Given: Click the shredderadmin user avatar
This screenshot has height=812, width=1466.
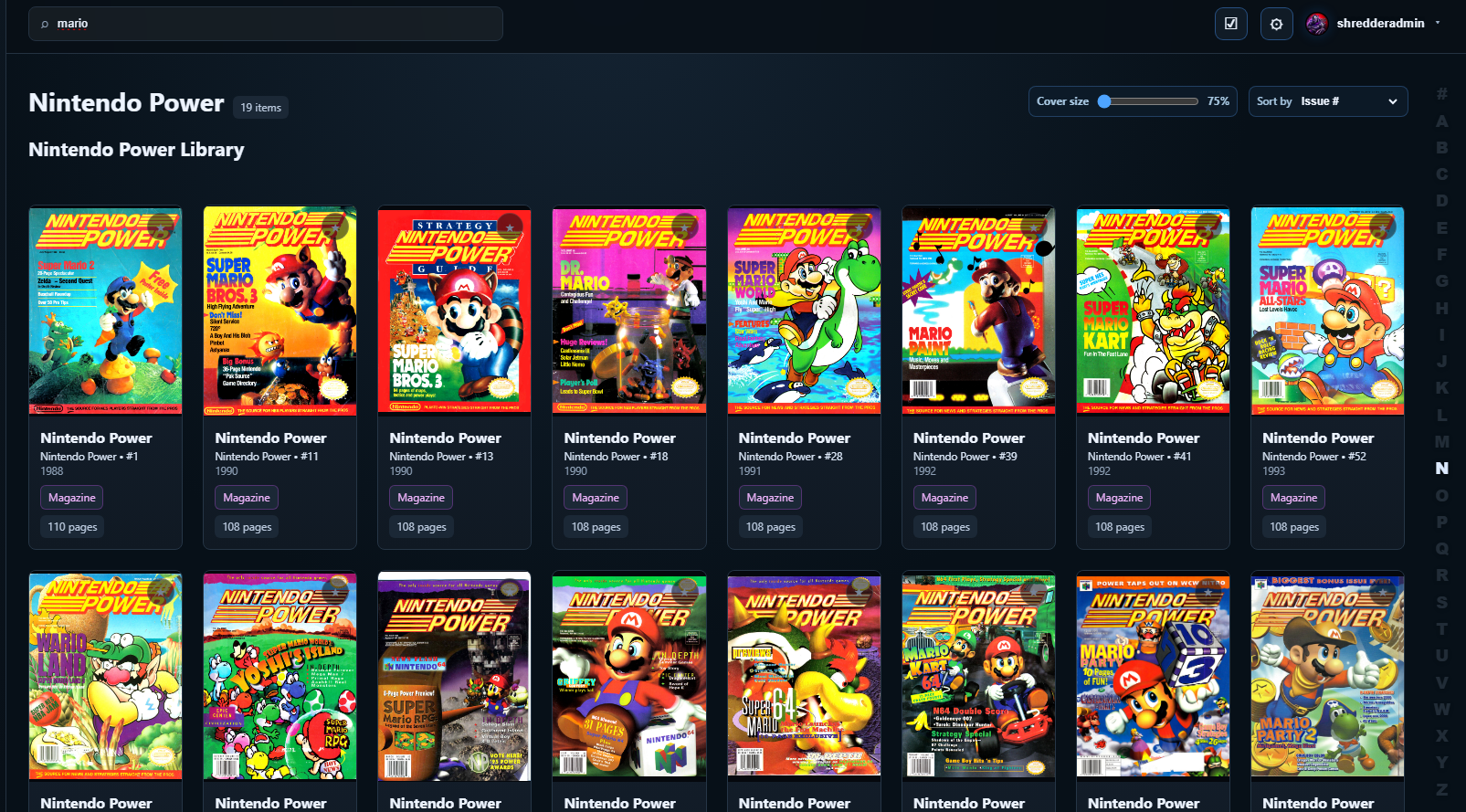Looking at the screenshot, I should [x=1316, y=24].
